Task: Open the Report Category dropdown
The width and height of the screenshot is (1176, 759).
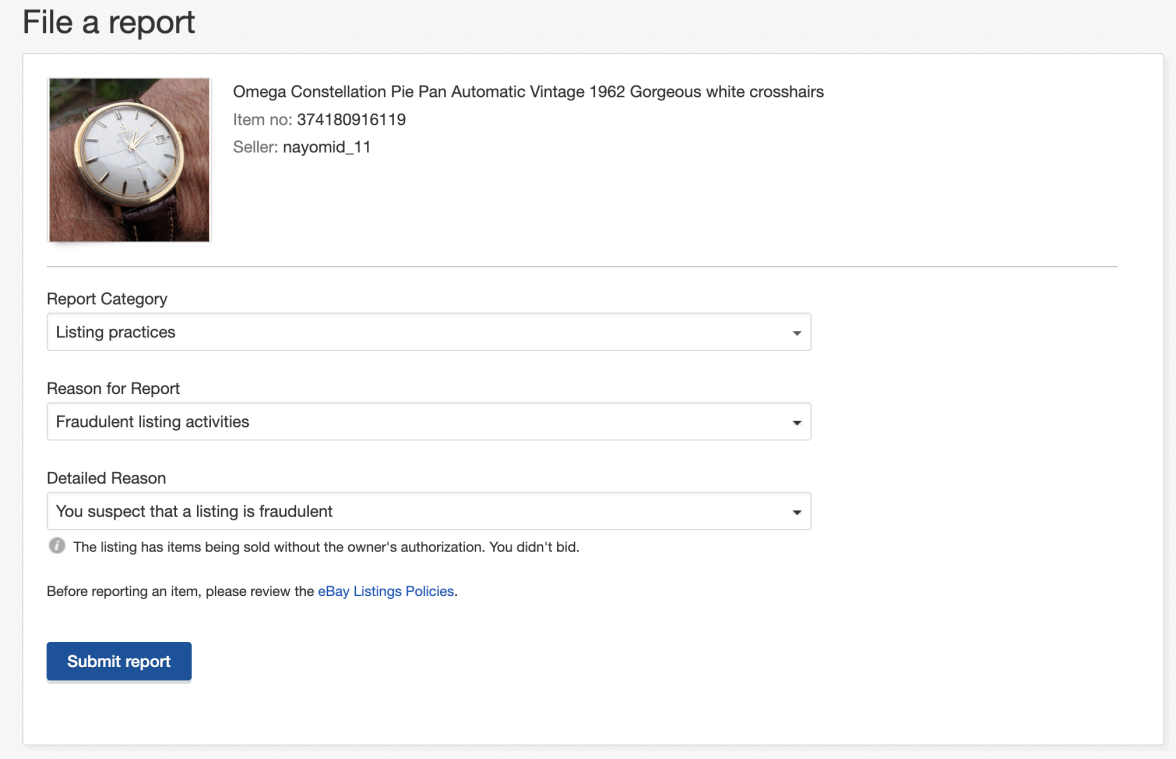Action: click(428, 332)
